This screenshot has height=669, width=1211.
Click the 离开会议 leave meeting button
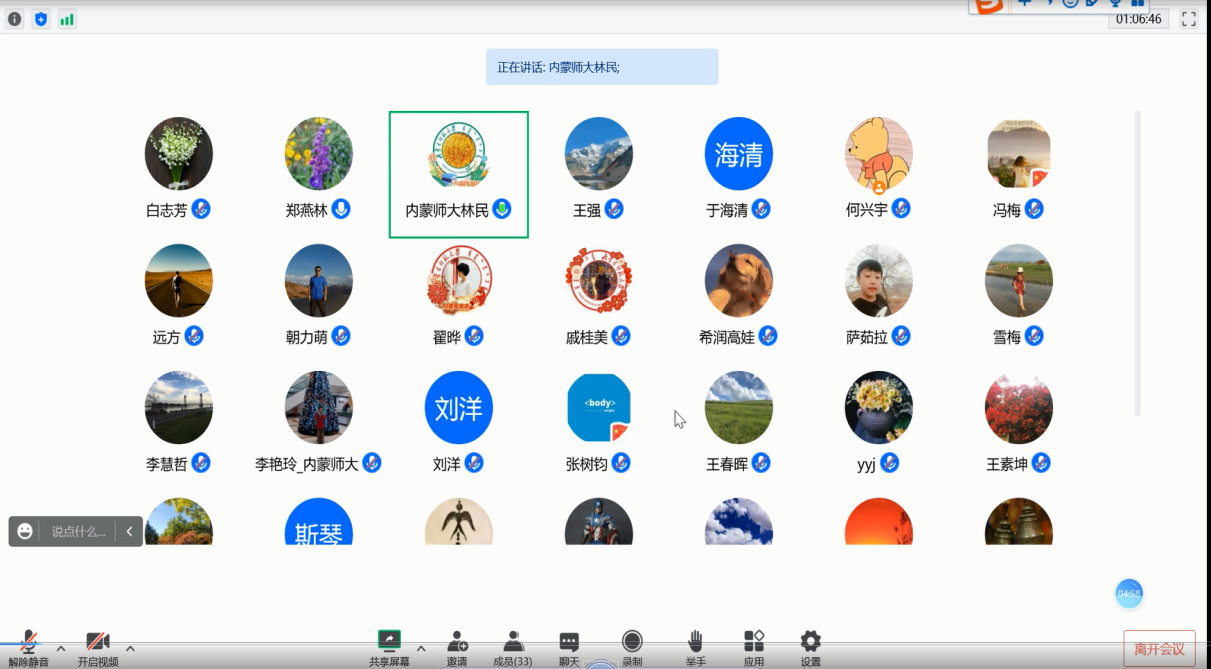pyautogui.click(x=1159, y=649)
